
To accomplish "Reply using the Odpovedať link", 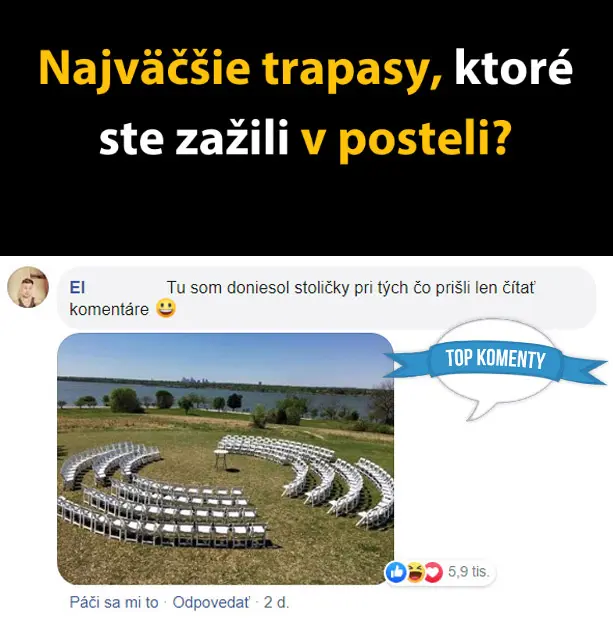I will pyautogui.click(x=211, y=602).
